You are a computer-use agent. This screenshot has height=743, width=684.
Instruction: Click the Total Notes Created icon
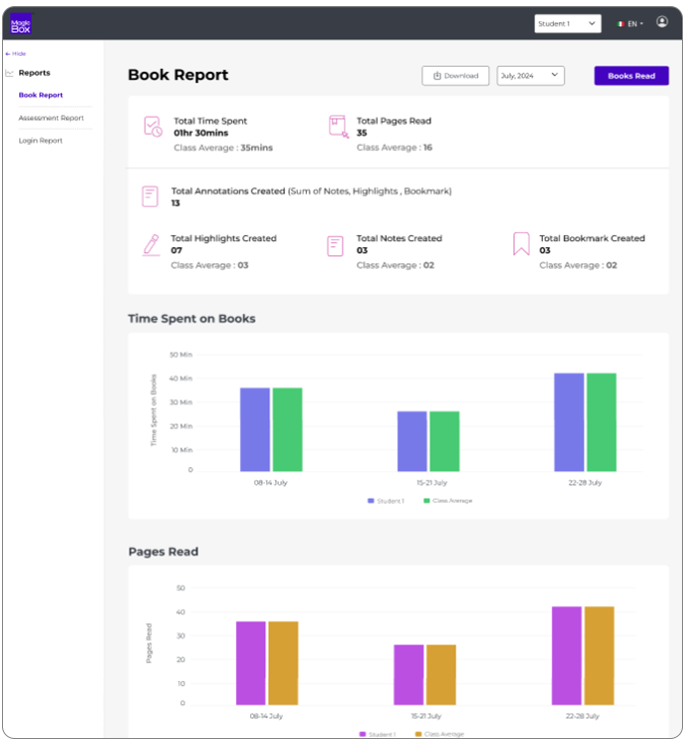click(x=335, y=246)
